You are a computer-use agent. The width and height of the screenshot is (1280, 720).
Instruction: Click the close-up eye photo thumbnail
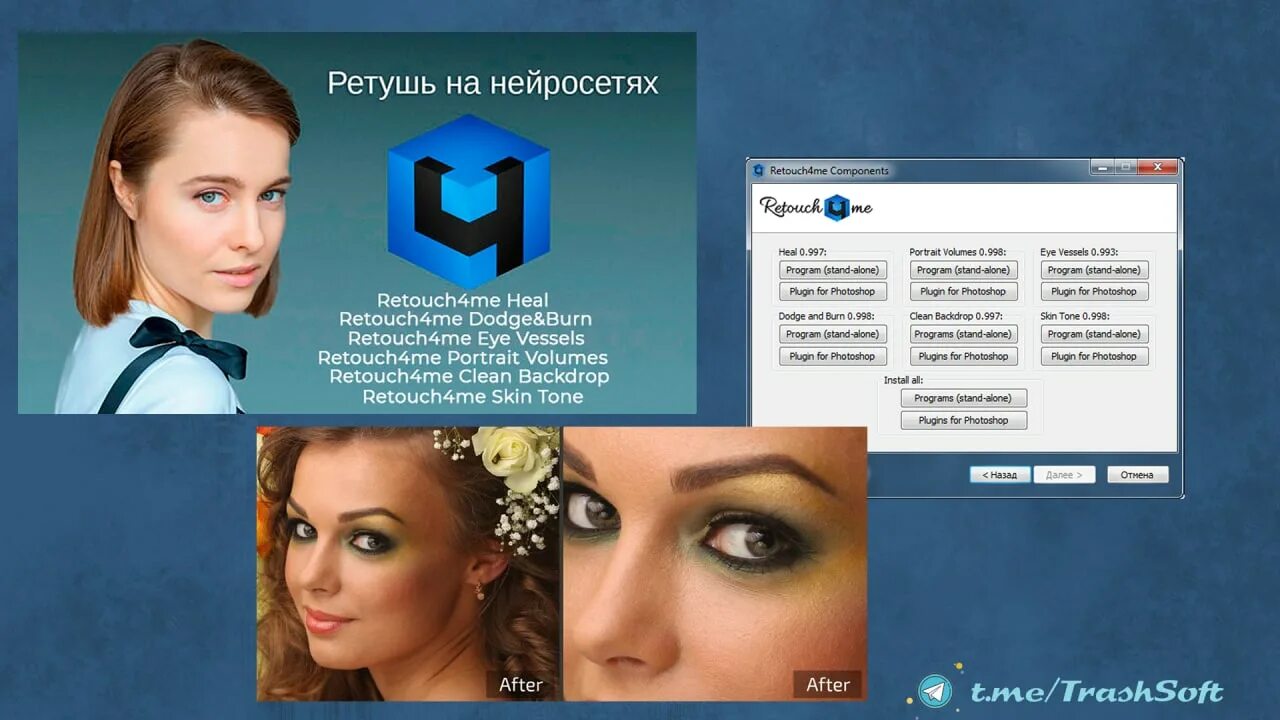tap(715, 563)
